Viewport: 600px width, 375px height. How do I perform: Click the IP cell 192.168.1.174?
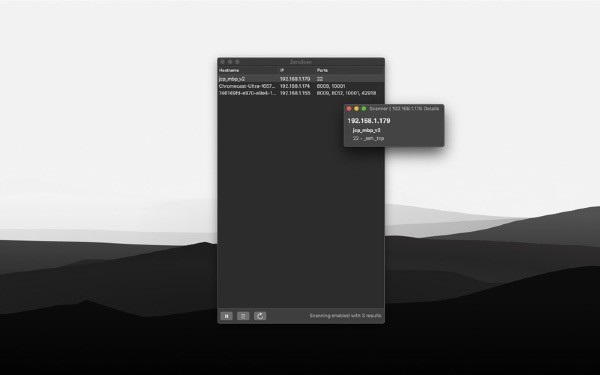[295, 86]
